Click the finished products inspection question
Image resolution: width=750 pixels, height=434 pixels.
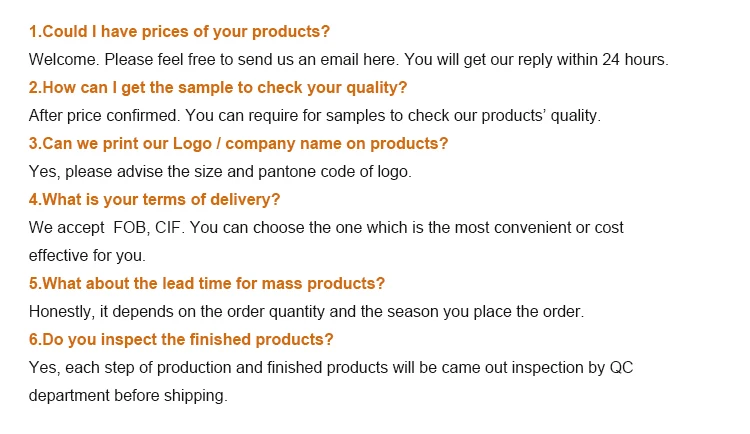[x=181, y=339]
